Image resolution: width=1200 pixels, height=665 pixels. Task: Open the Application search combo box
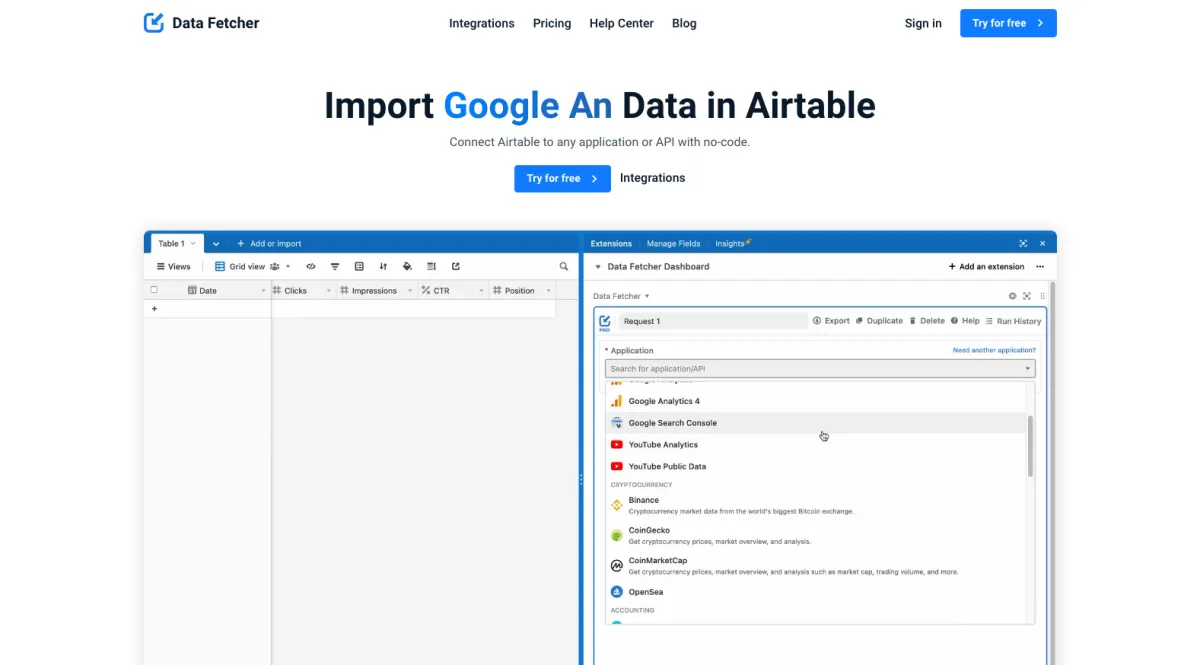[x=820, y=369]
